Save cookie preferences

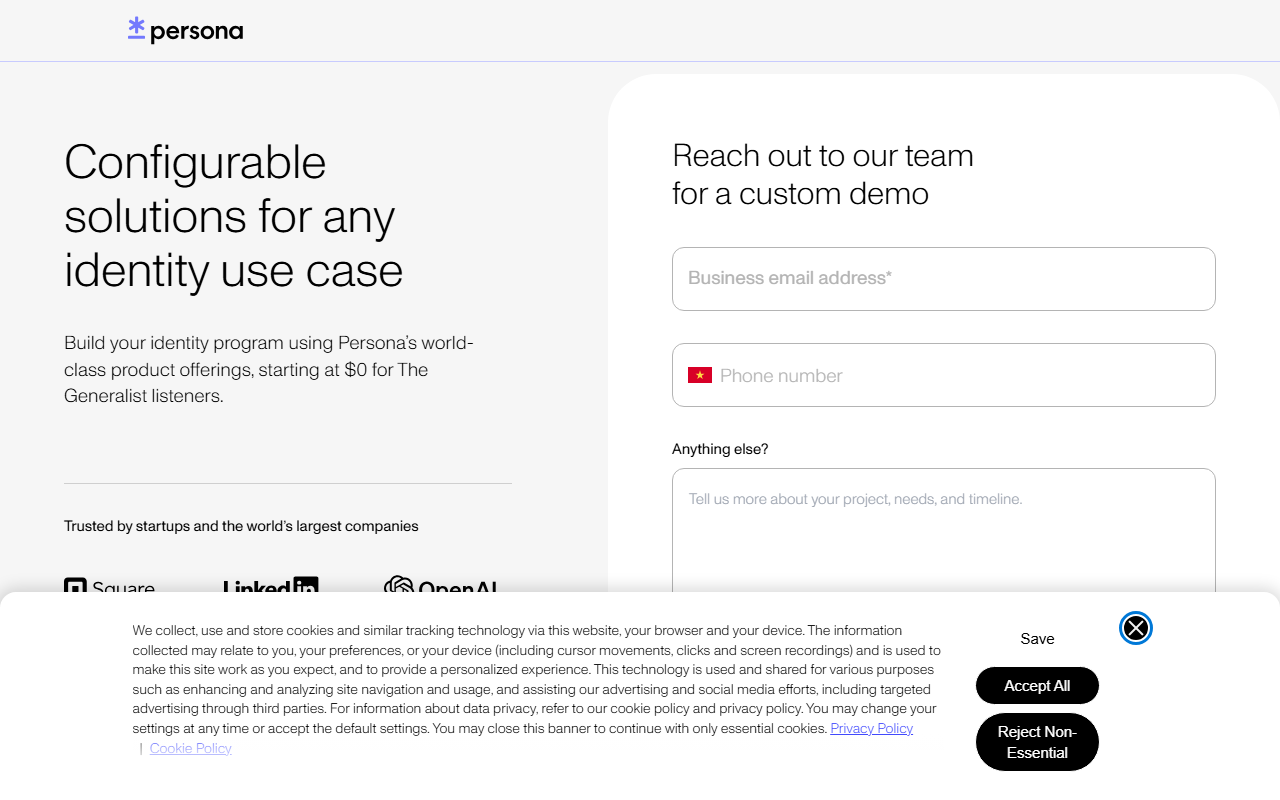(1037, 638)
